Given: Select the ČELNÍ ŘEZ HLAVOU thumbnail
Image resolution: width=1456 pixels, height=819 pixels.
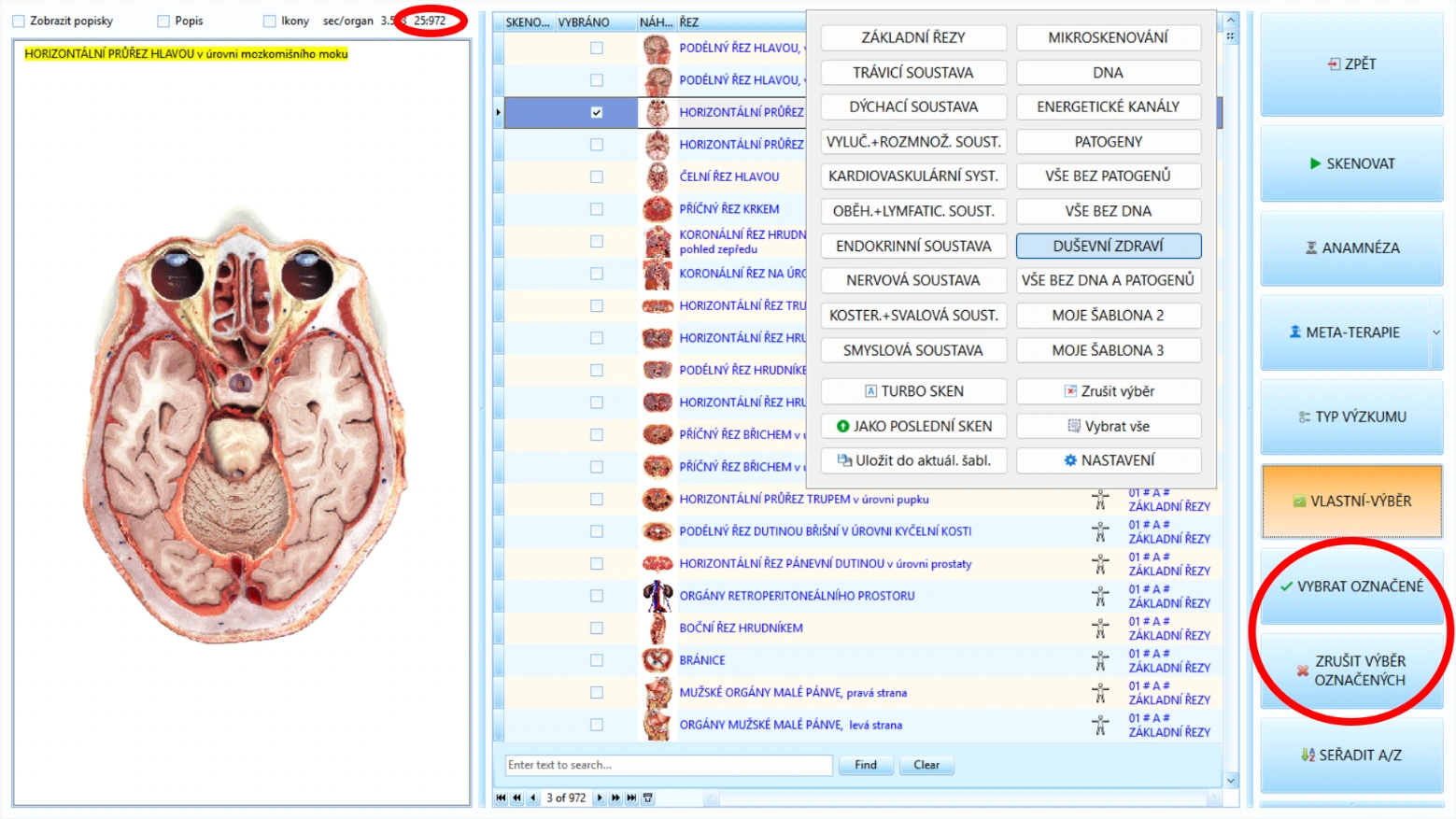Looking at the screenshot, I should (x=657, y=177).
